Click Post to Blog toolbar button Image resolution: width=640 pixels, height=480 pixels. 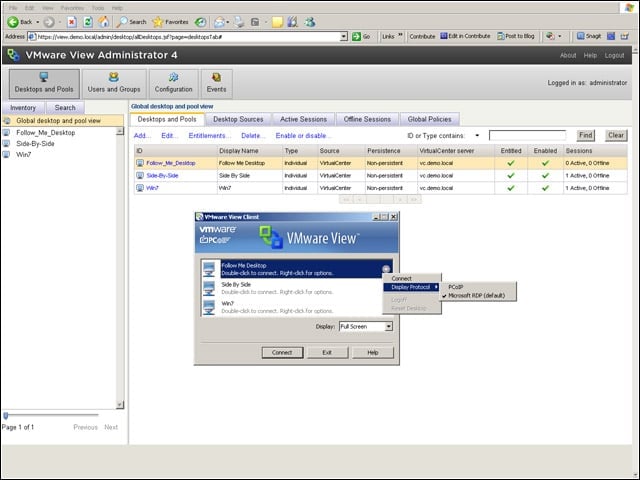pos(516,36)
